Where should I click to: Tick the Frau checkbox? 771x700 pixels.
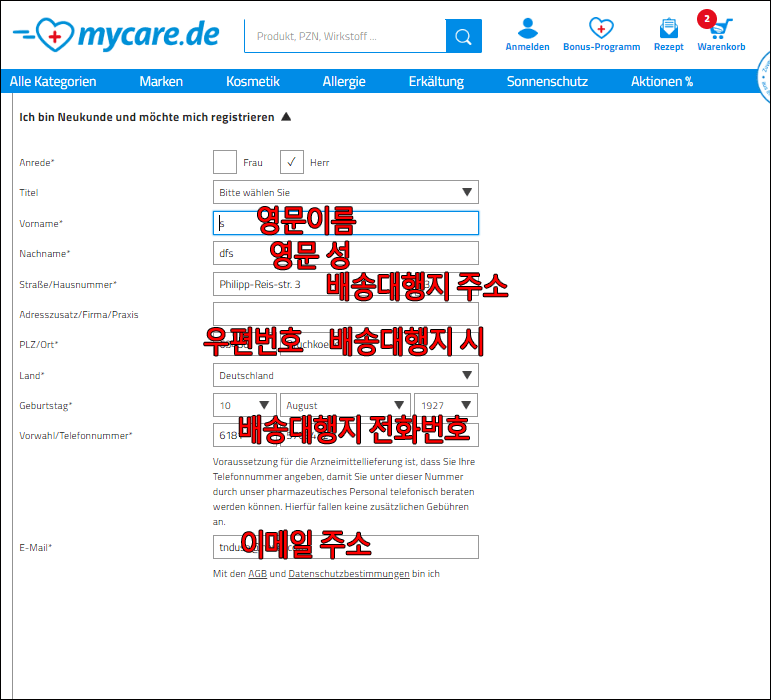225,162
